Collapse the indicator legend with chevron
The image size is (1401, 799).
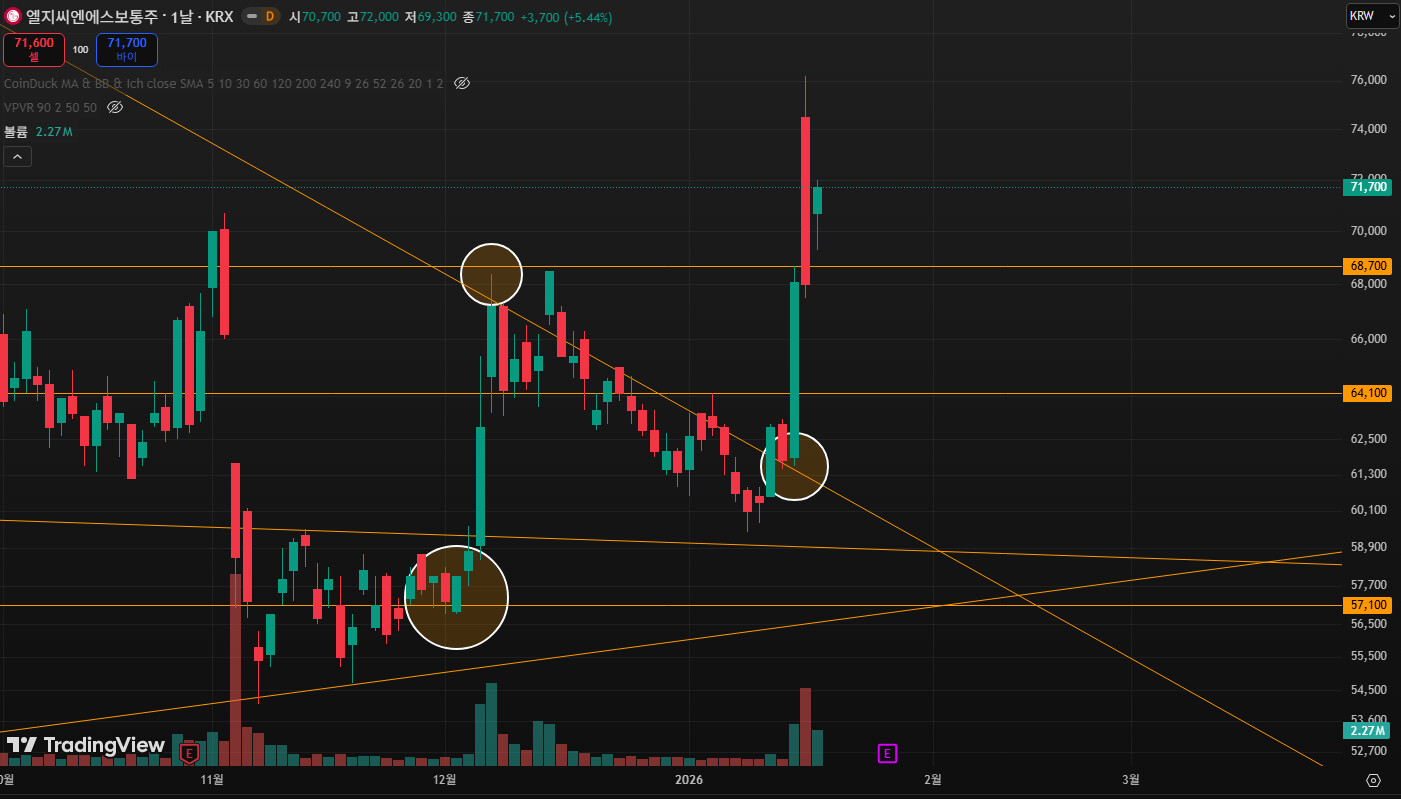coord(18,156)
